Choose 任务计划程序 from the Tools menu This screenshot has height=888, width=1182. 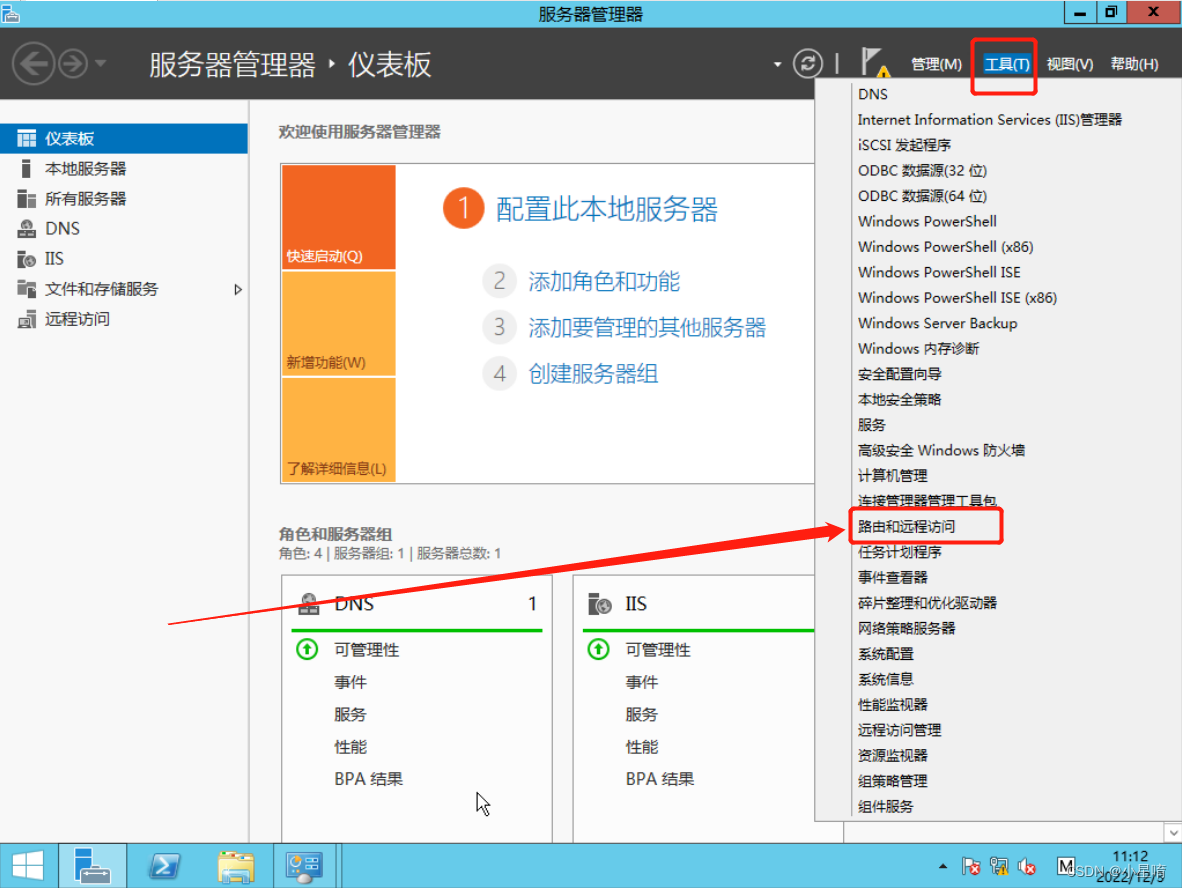point(899,552)
